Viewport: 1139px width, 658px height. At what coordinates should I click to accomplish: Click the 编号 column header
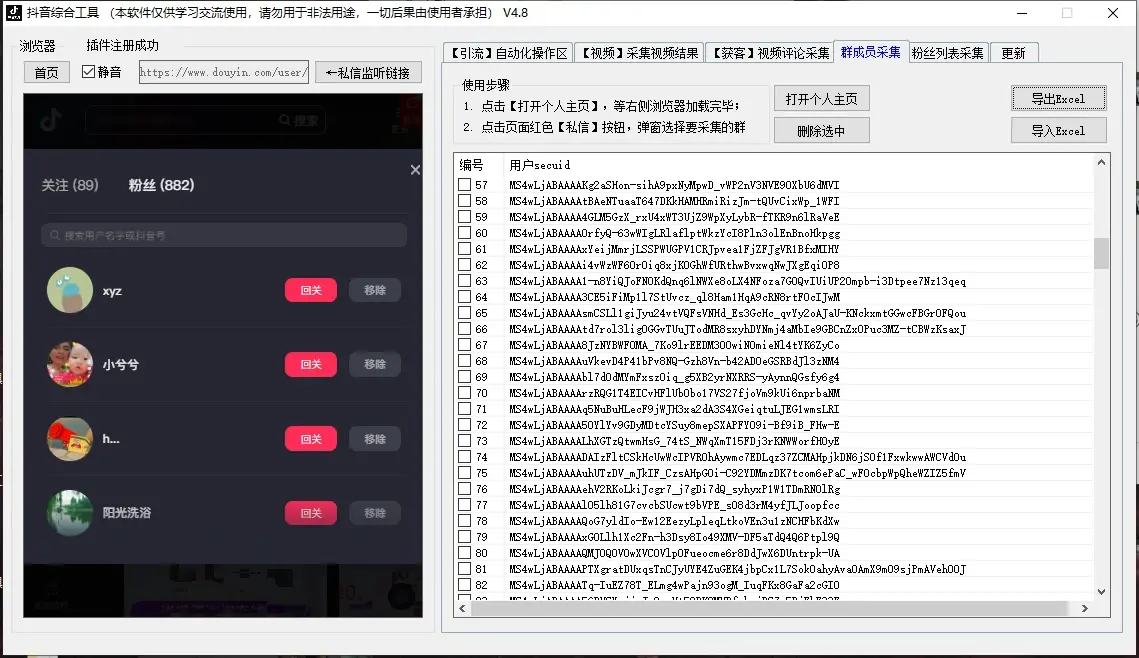(471, 165)
